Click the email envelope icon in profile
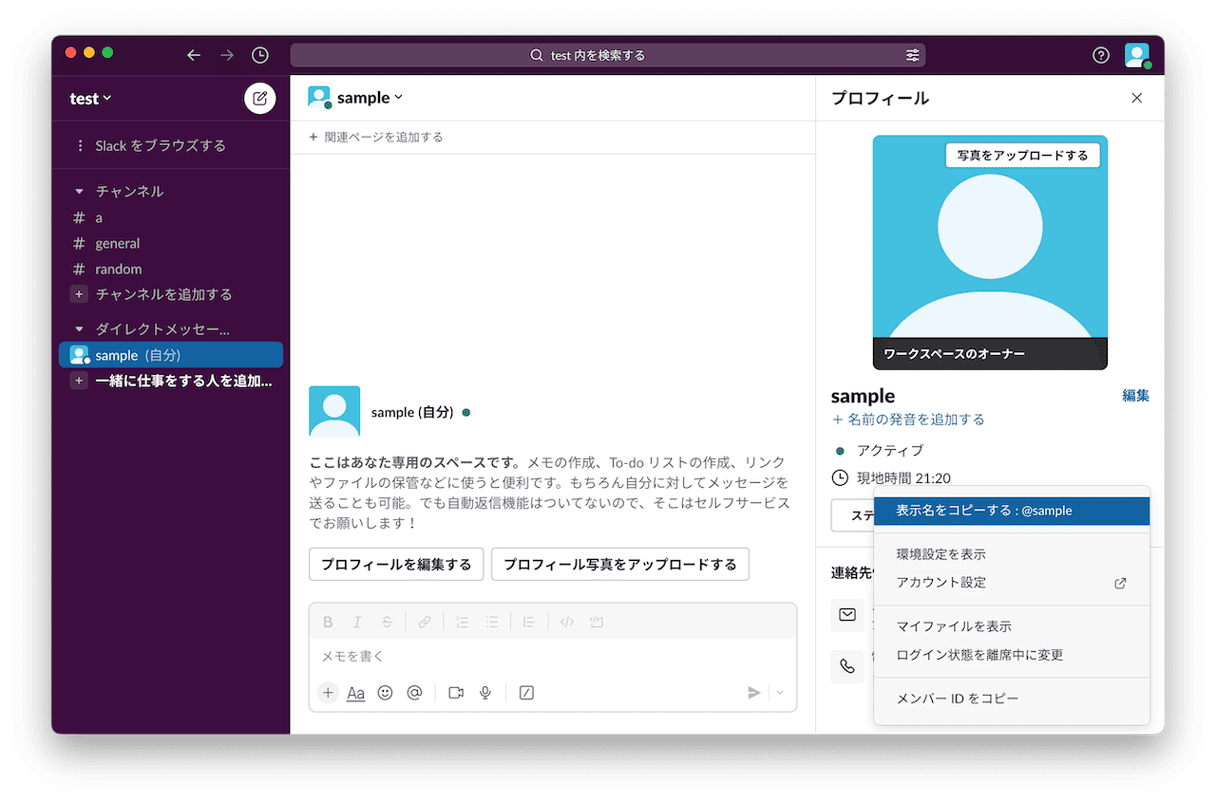Viewport: 1216px width, 802px height. [848, 615]
